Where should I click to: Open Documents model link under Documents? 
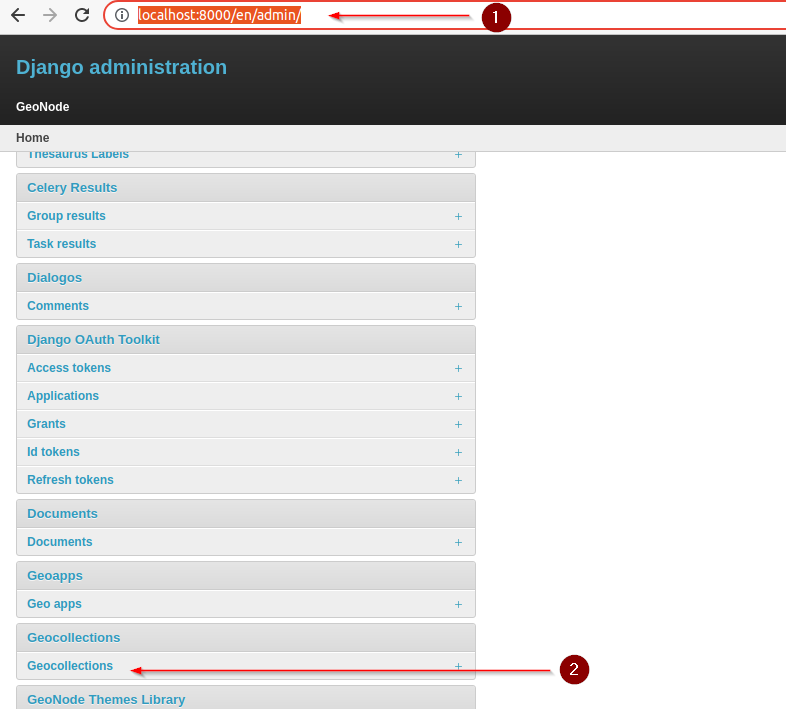pos(60,542)
